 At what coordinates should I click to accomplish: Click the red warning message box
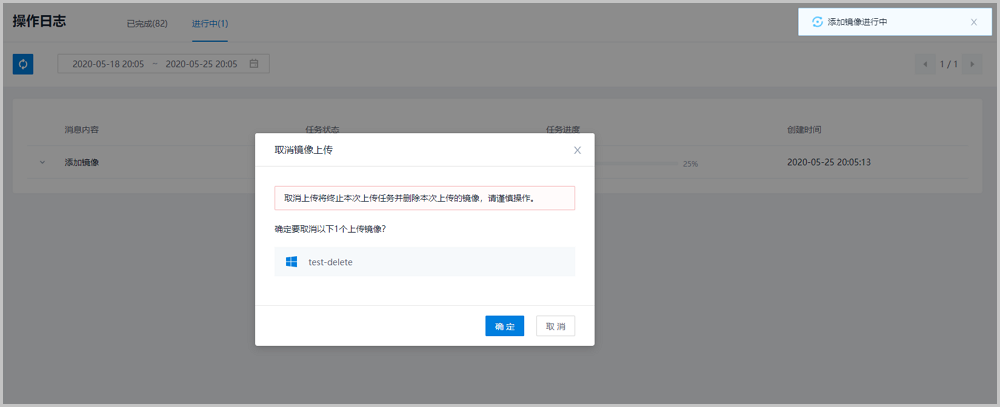(425, 198)
